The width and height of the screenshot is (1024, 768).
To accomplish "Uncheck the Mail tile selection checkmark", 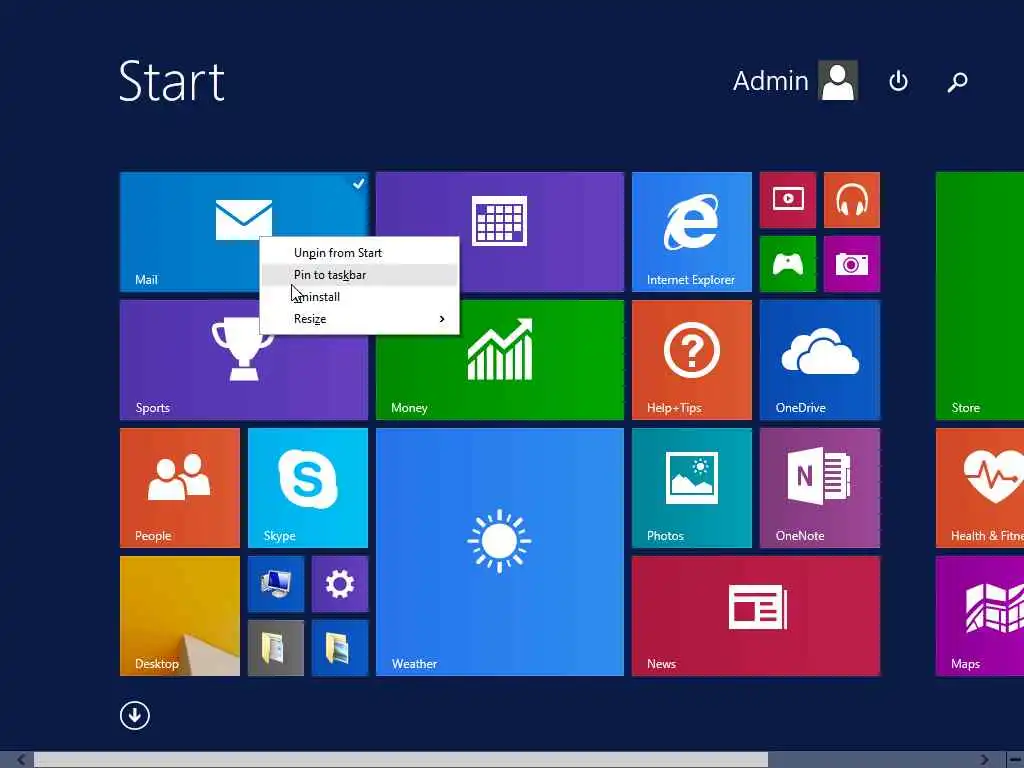I will [359, 184].
